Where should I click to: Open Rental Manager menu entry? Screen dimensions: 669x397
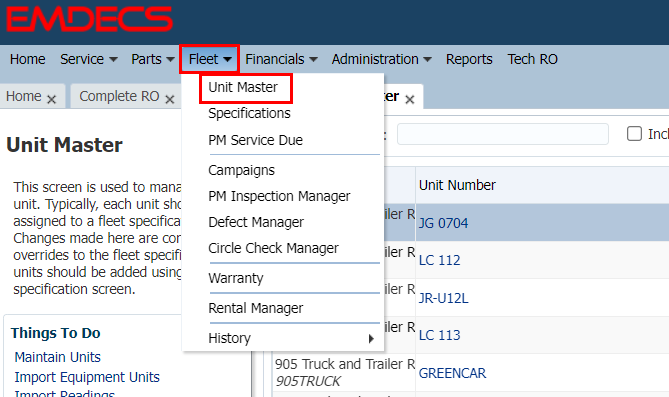click(256, 308)
